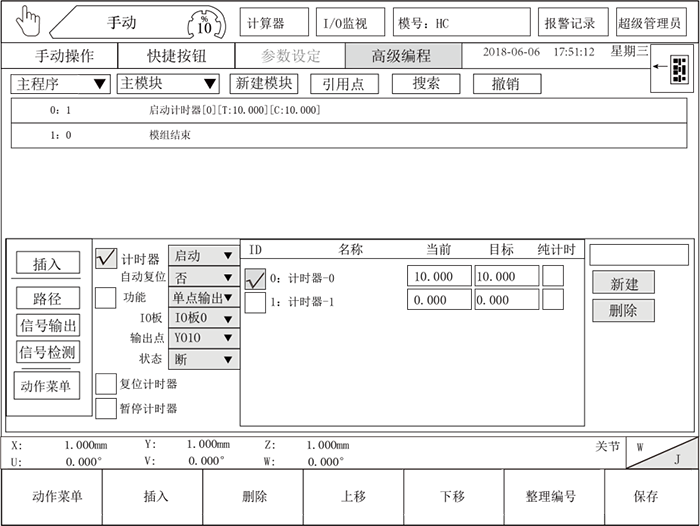Expand the 主模块 dropdown
Image resolution: width=700 pixels, height=526 pixels.
pos(167,84)
